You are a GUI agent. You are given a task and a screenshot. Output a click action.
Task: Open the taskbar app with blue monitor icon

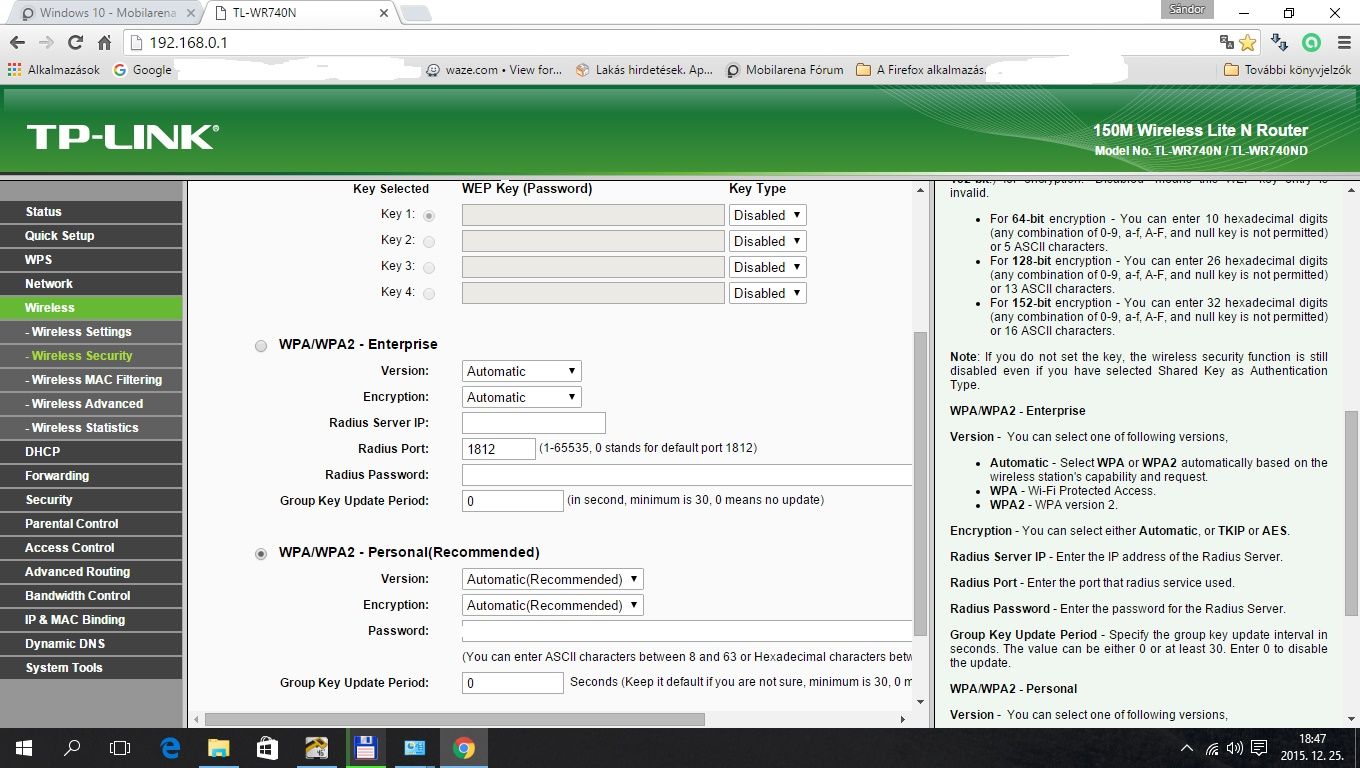[414, 748]
